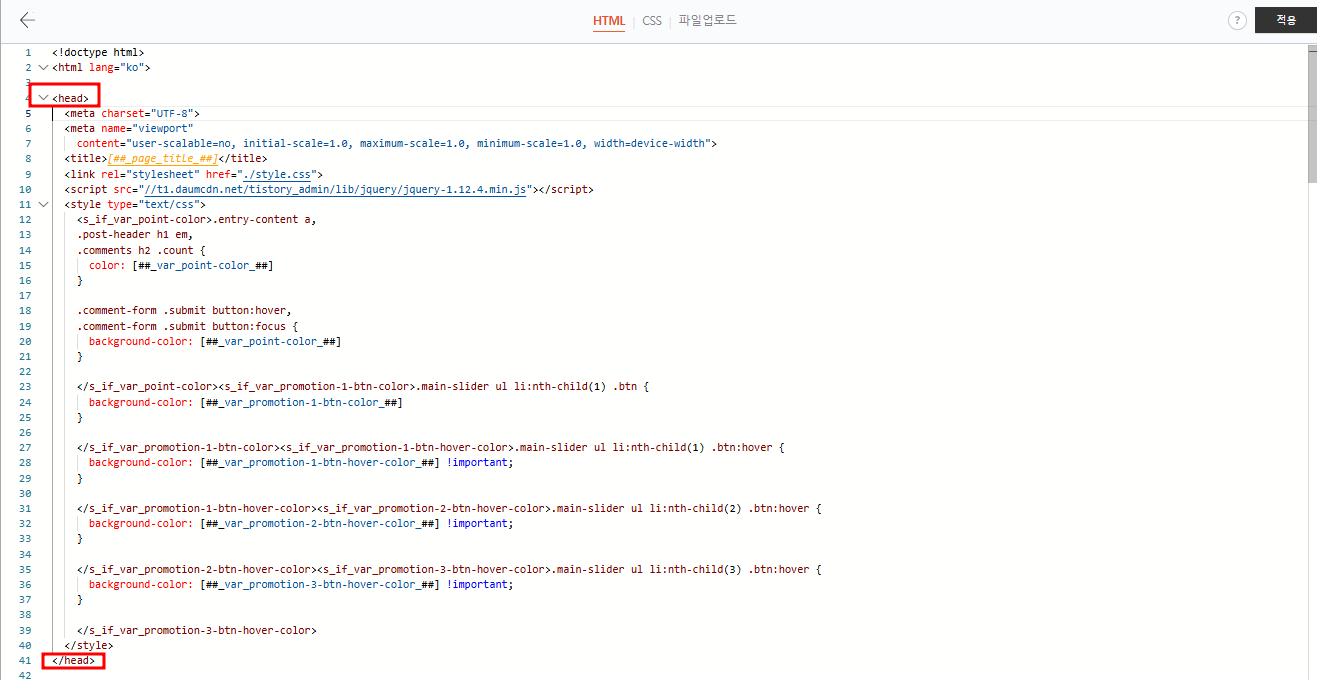Open the jquery-1.12.4.min.js script URL

click(x=337, y=189)
